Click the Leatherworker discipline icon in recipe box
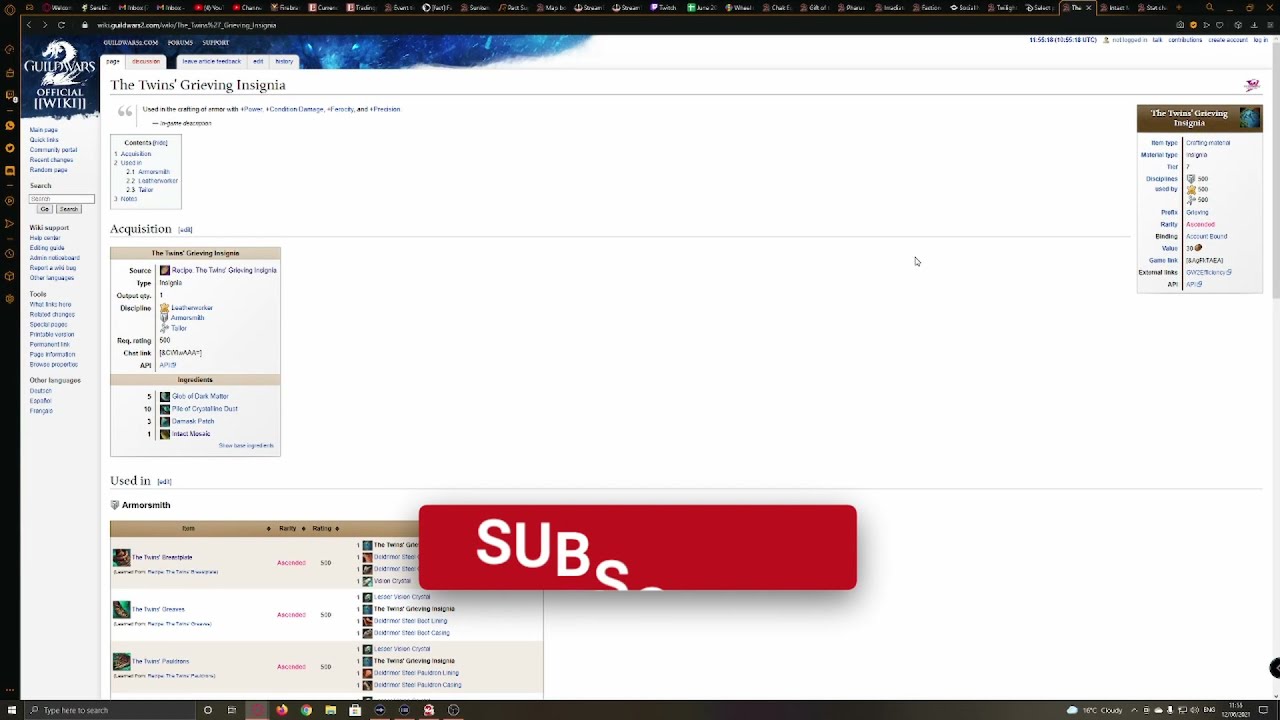The height and width of the screenshot is (720, 1280). [x=164, y=308]
